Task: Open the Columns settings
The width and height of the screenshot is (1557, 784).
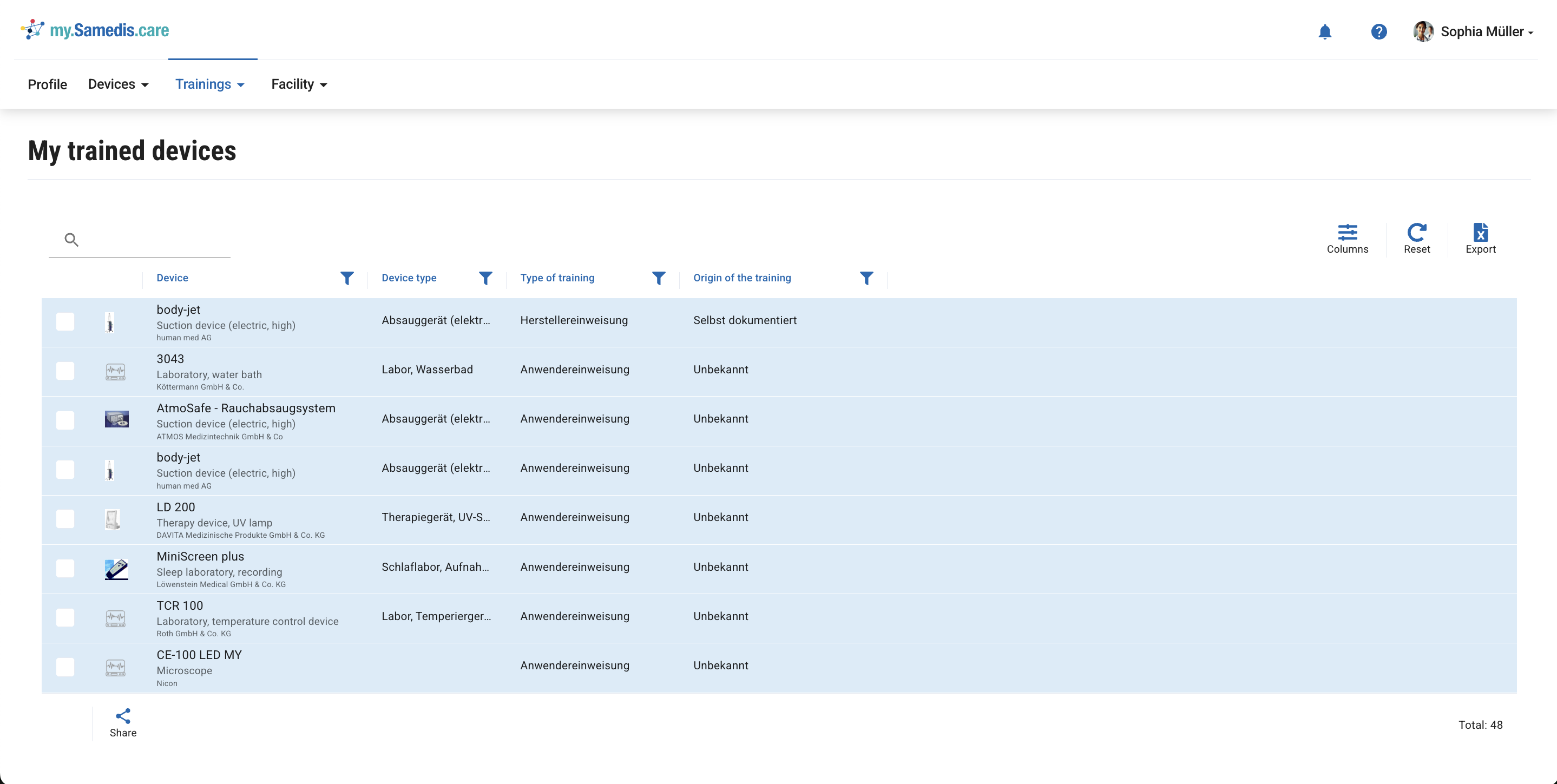Action: tap(1346, 238)
